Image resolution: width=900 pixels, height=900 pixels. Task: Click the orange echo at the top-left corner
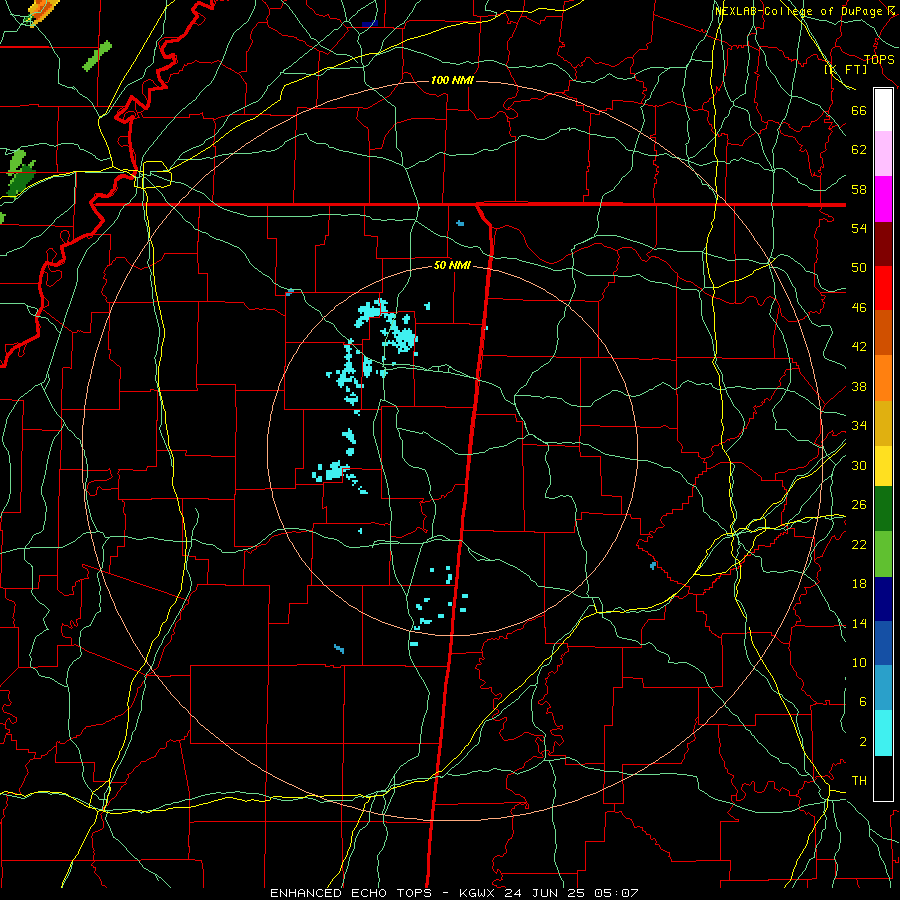(x=44, y=11)
